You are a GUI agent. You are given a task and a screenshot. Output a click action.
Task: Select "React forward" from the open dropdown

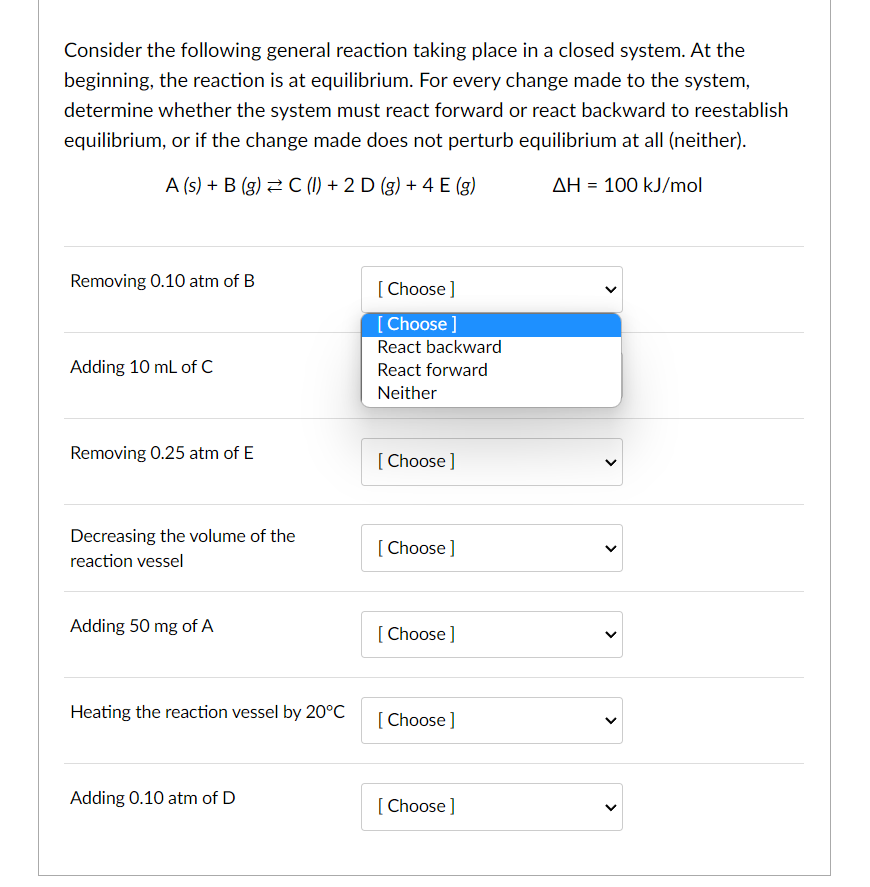(x=432, y=370)
